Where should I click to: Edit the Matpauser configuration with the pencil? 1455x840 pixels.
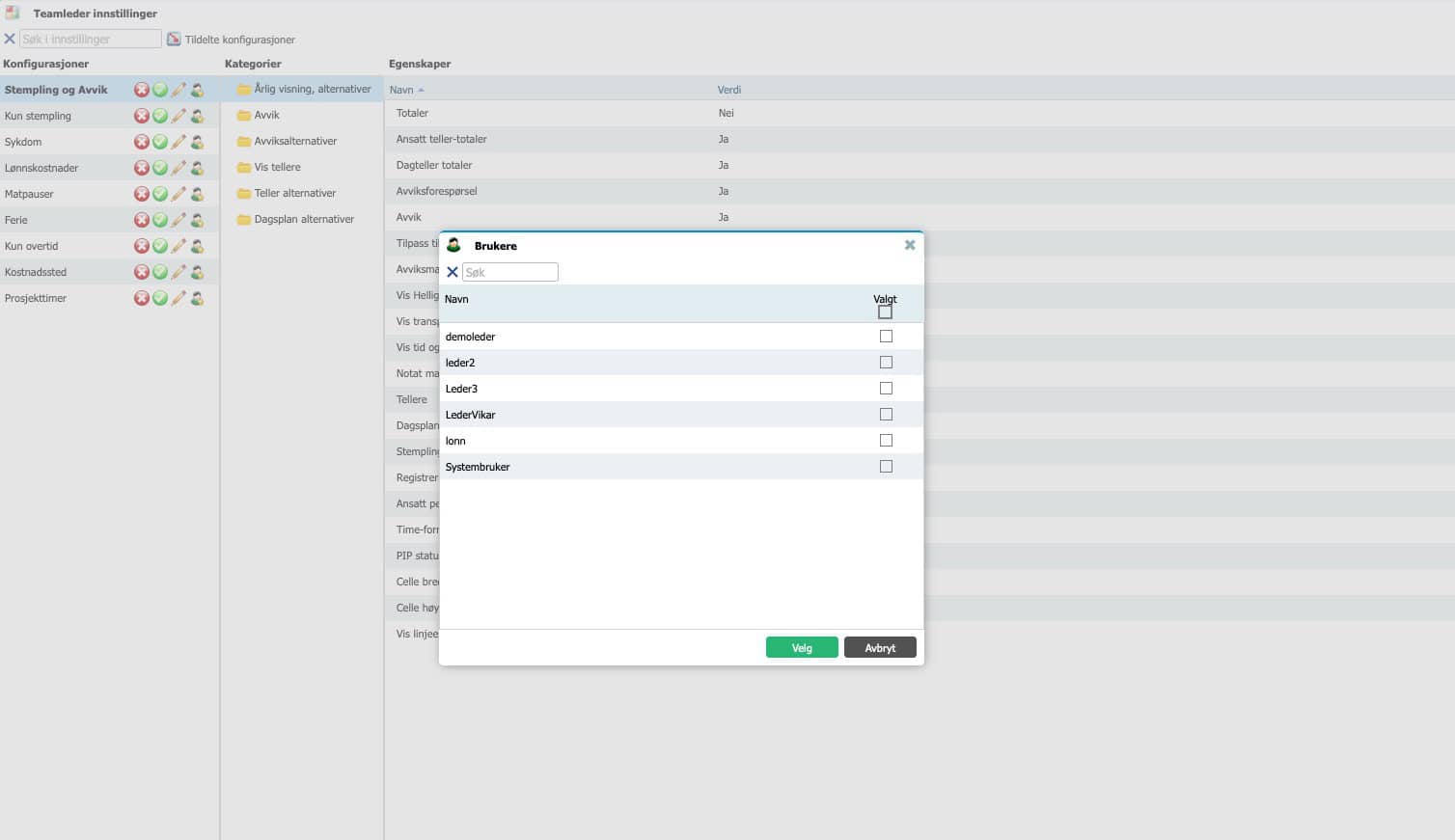point(178,194)
